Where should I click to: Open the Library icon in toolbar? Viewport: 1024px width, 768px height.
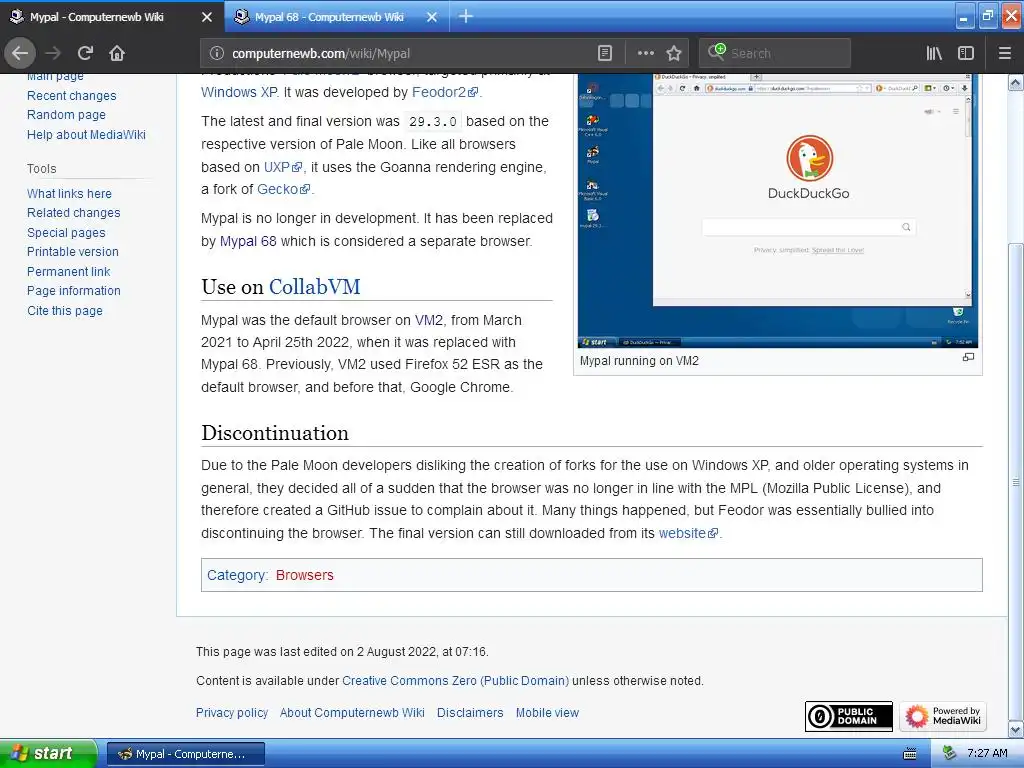(934, 54)
